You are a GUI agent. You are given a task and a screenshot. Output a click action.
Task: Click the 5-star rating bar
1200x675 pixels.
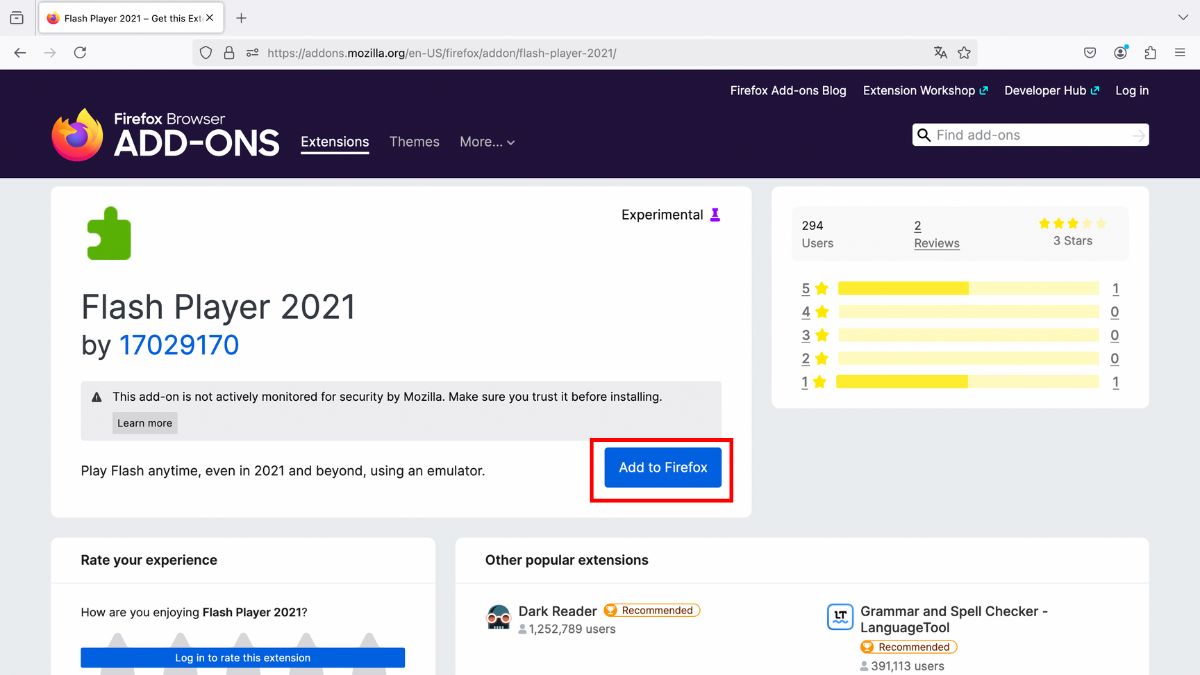click(967, 289)
